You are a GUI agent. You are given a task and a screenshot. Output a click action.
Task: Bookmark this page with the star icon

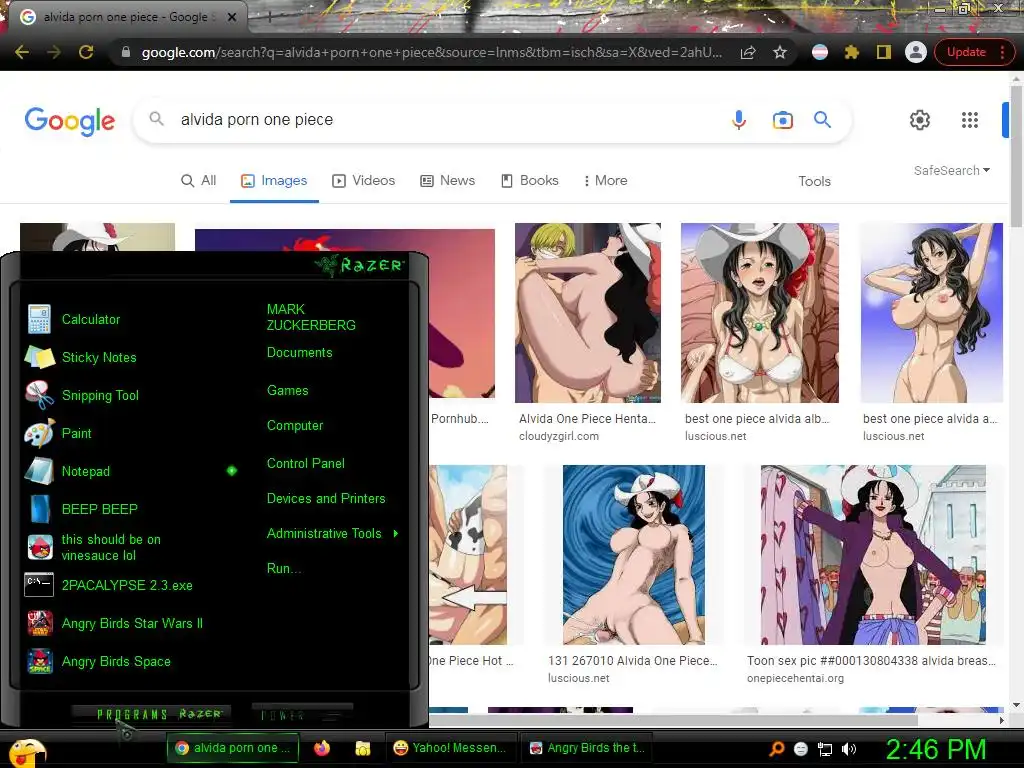click(780, 52)
